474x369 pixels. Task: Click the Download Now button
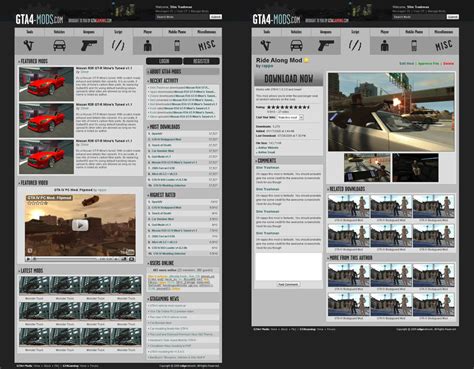289,79
